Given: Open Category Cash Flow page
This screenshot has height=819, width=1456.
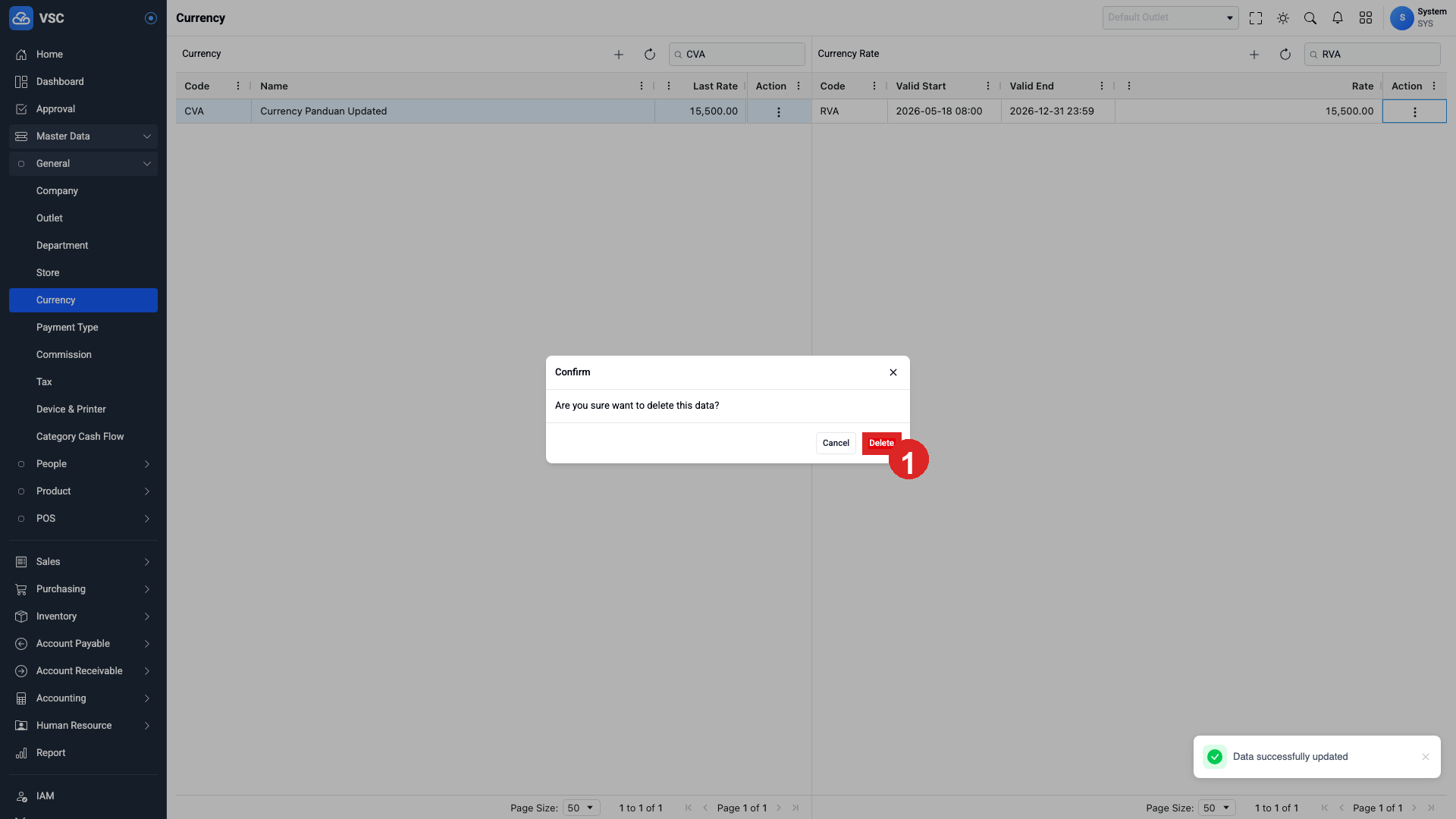Looking at the screenshot, I should [x=83, y=437].
